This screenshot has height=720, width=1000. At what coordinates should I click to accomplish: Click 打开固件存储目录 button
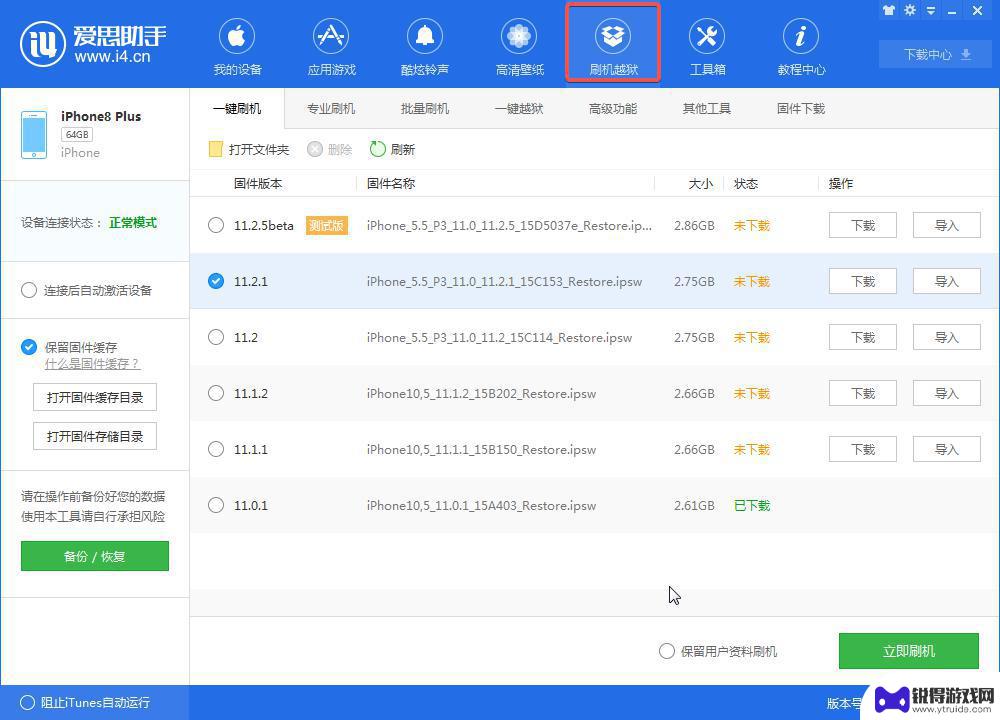pos(94,436)
